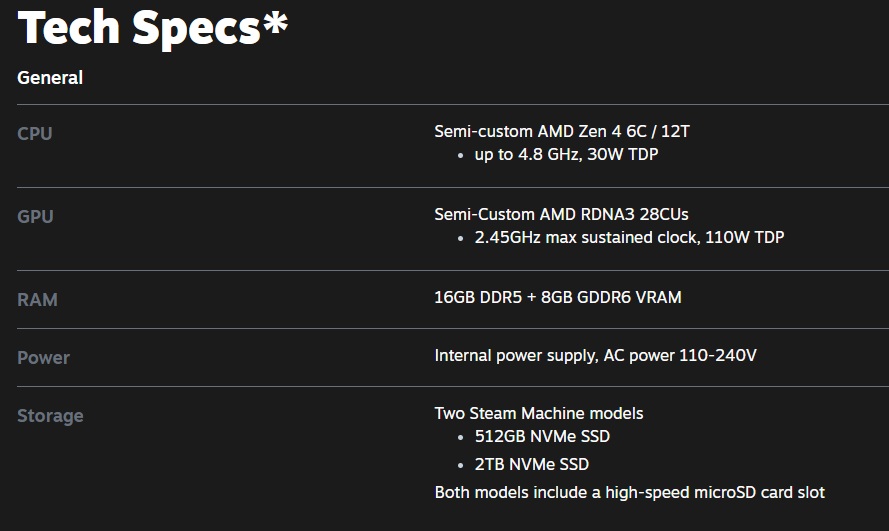Select the 2TB NVMe SSD list item
The image size is (889, 531).
coord(532,464)
